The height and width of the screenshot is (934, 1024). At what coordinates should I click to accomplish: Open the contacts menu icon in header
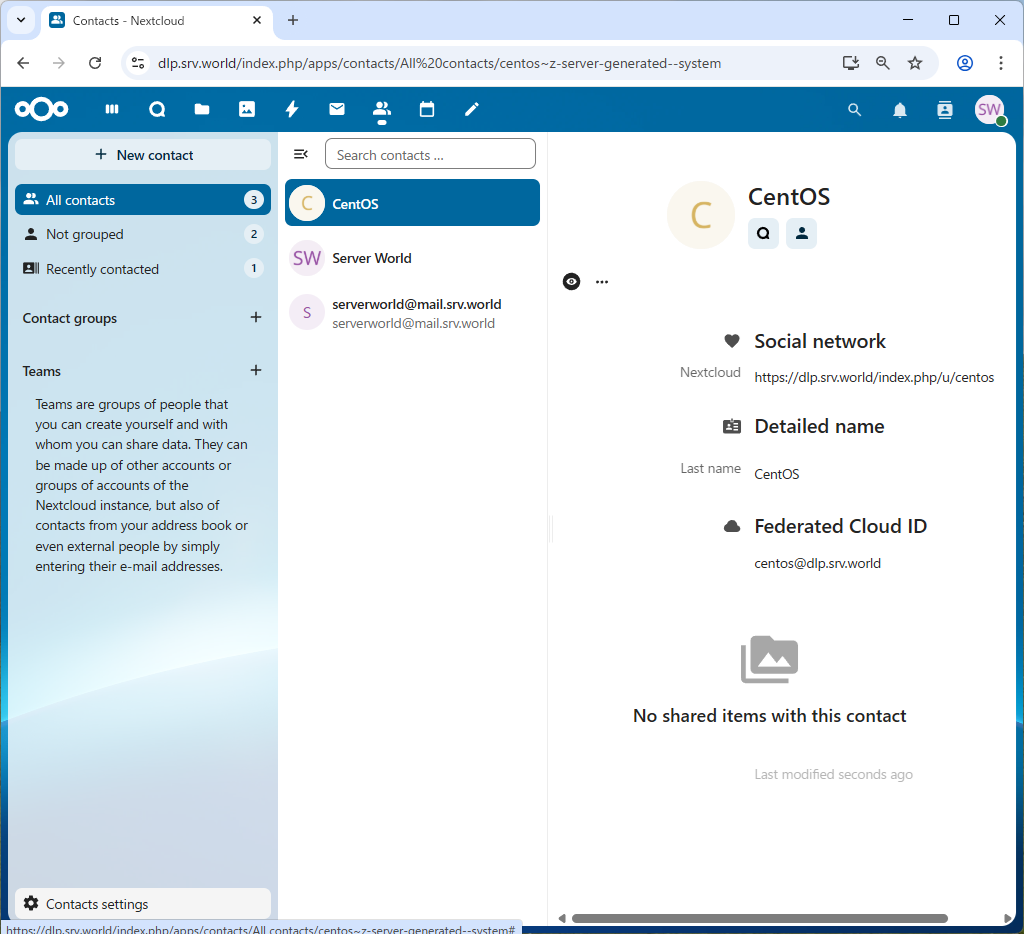click(945, 110)
